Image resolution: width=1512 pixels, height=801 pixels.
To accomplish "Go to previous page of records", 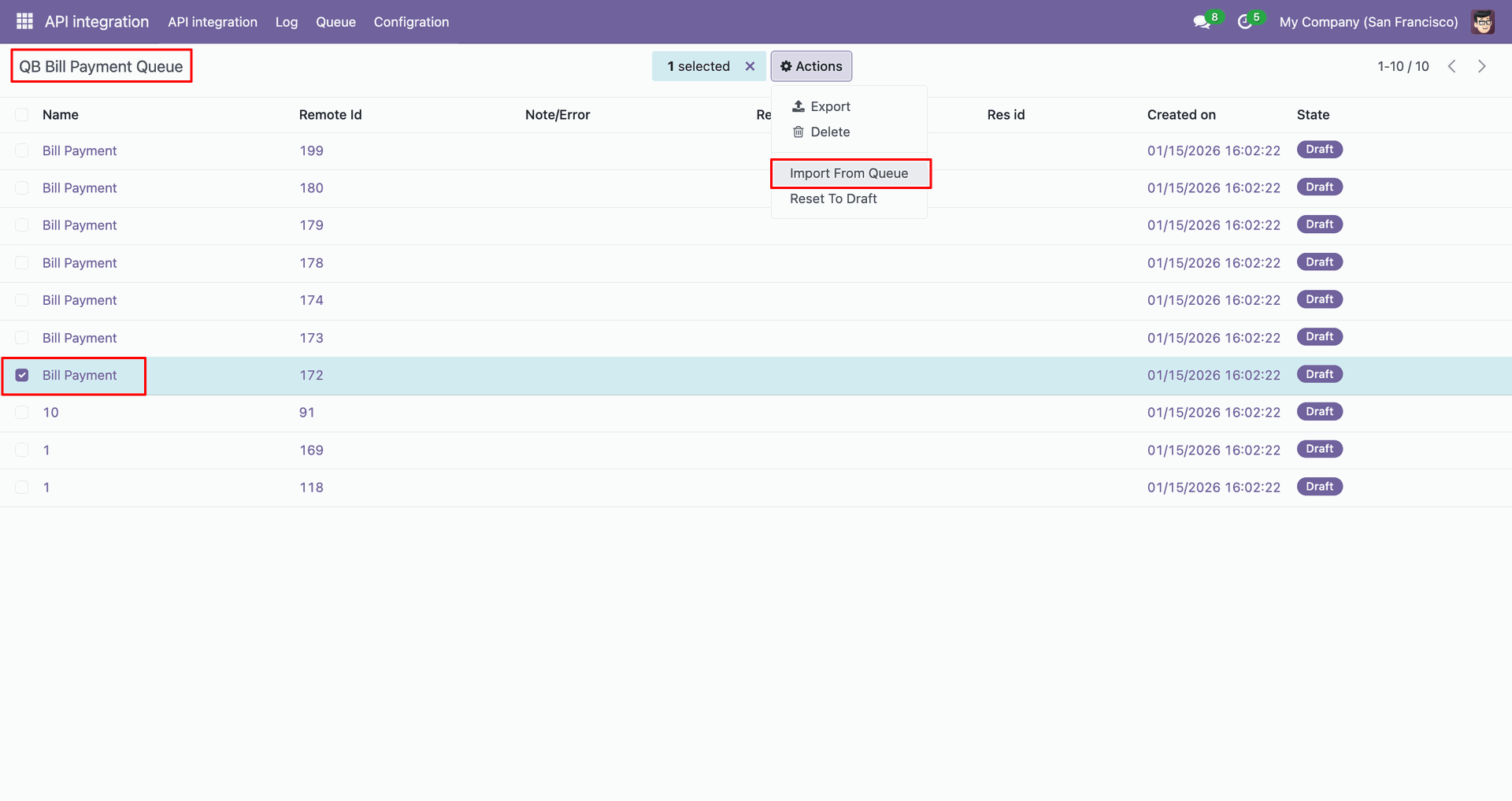I will [x=1451, y=66].
